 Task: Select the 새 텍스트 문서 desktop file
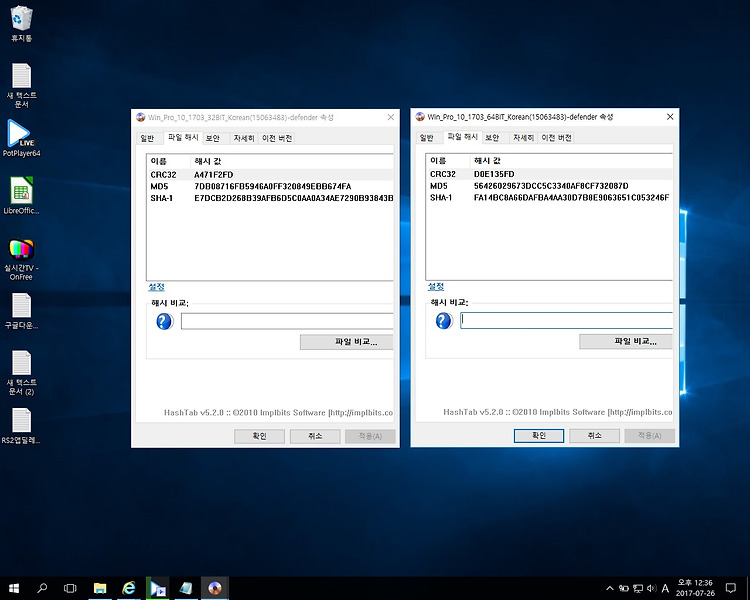21,85
